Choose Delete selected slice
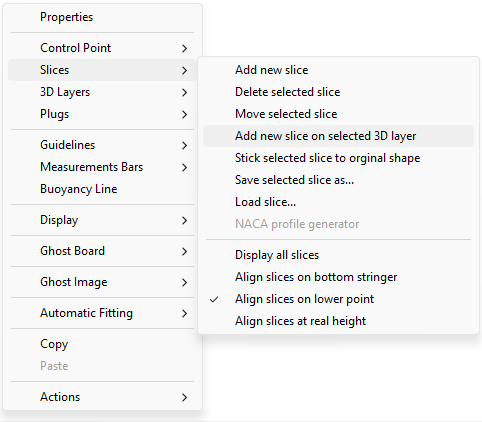482x422 pixels. click(338, 92)
